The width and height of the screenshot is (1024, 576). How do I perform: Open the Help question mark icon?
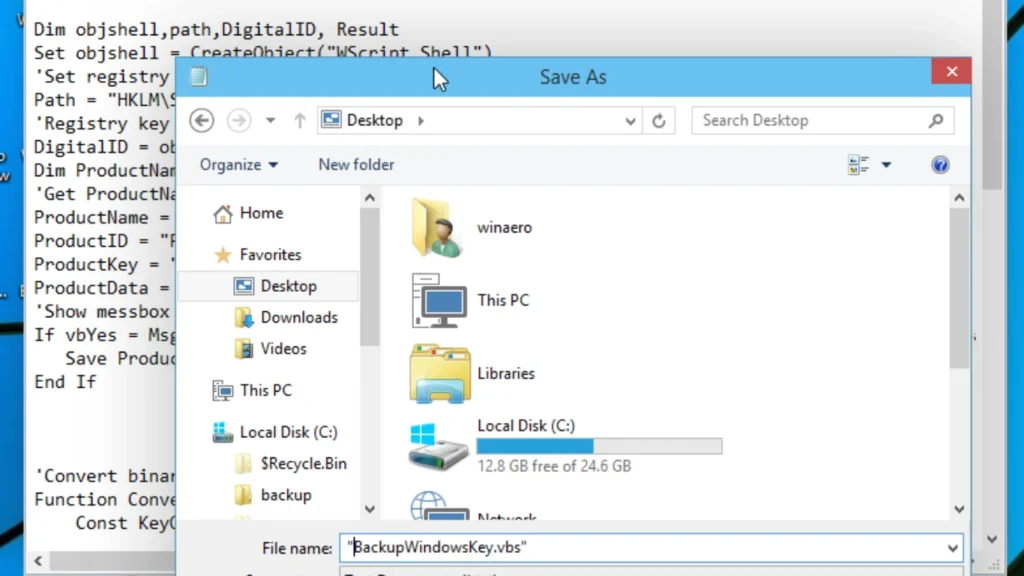[x=940, y=165]
